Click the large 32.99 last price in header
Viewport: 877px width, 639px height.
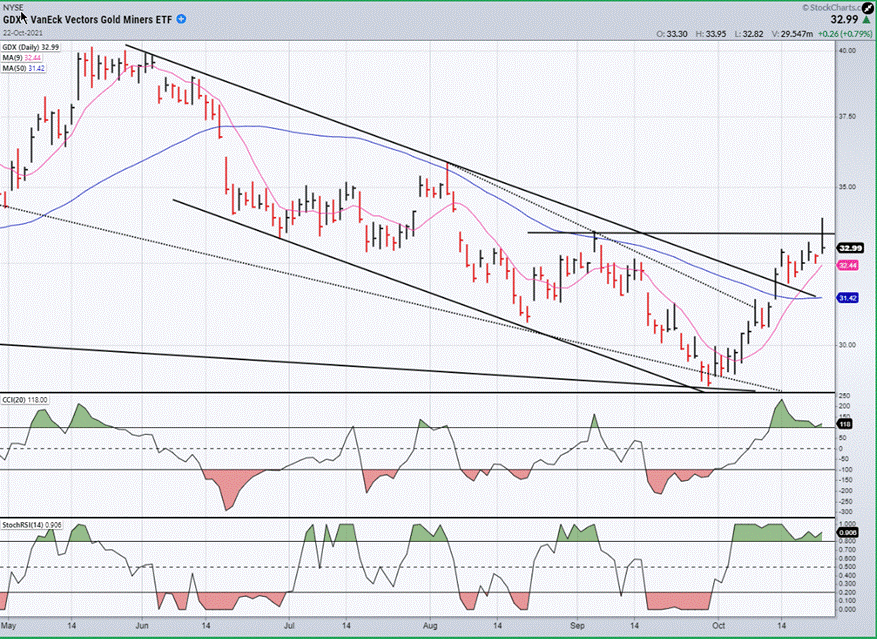click(x=844, y=20)
